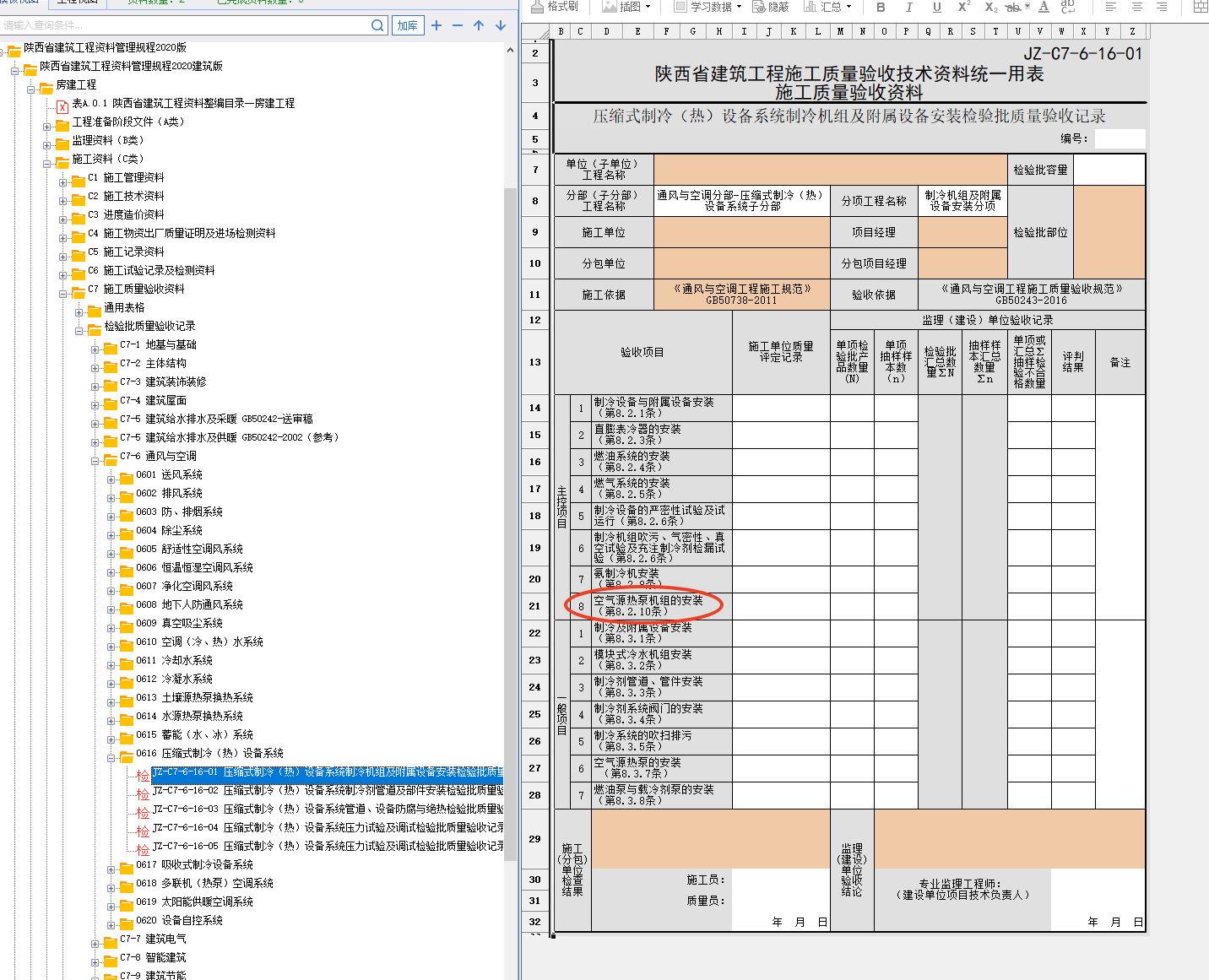Click the 隐藏 hide tool
1209x980 pixels.
pos(771,7)
